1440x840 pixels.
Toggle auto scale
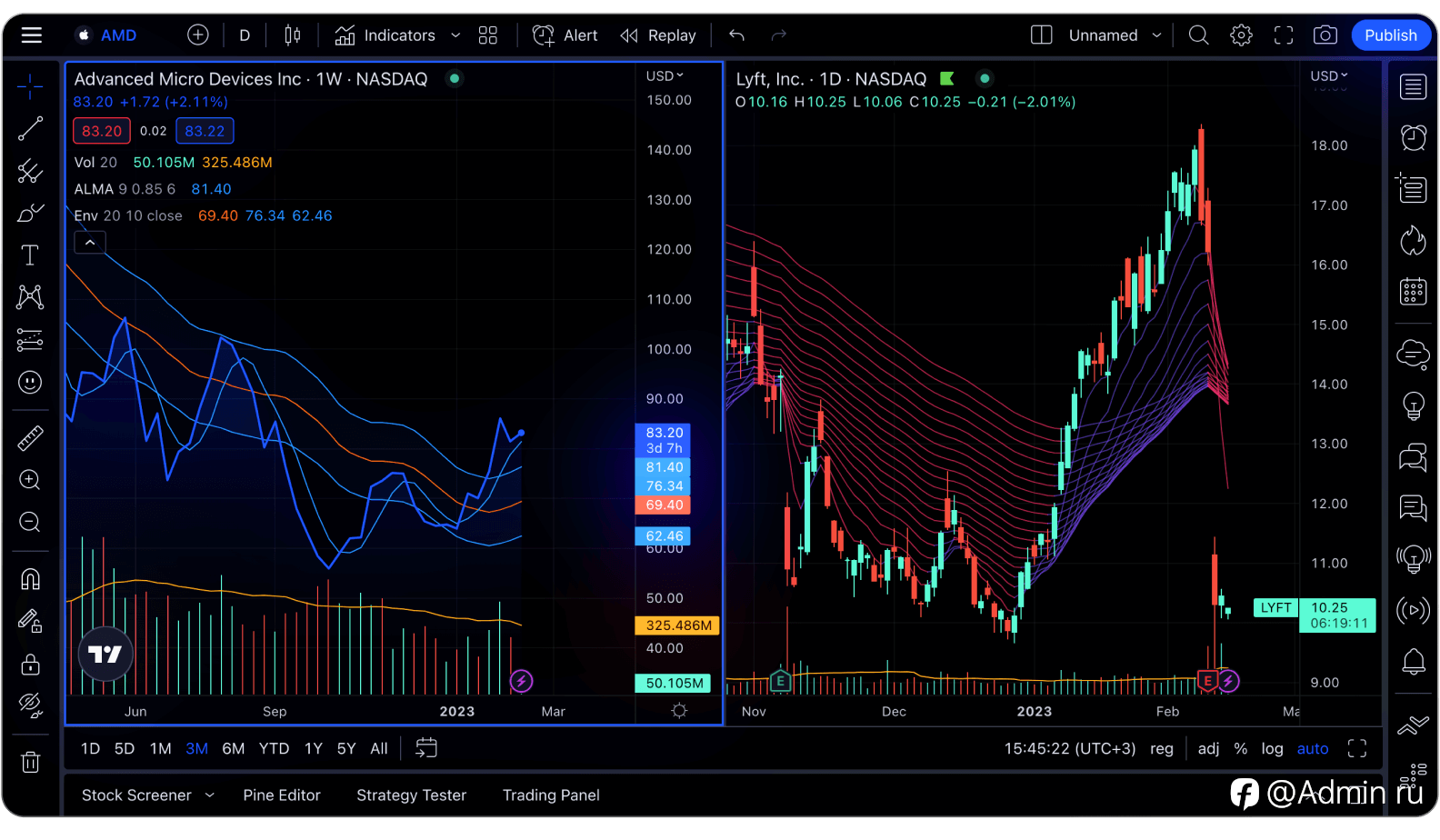click(x=1313, y=749)
